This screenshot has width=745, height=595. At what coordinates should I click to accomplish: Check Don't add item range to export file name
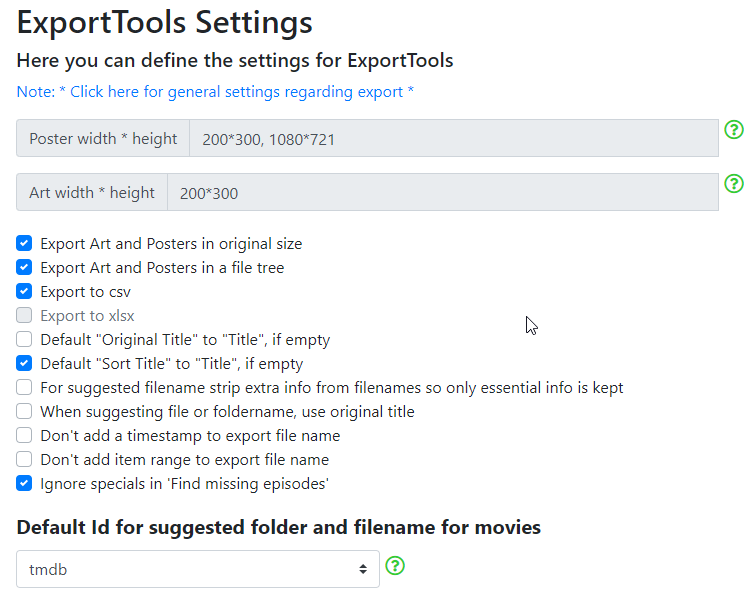click(x=24, y=459)
